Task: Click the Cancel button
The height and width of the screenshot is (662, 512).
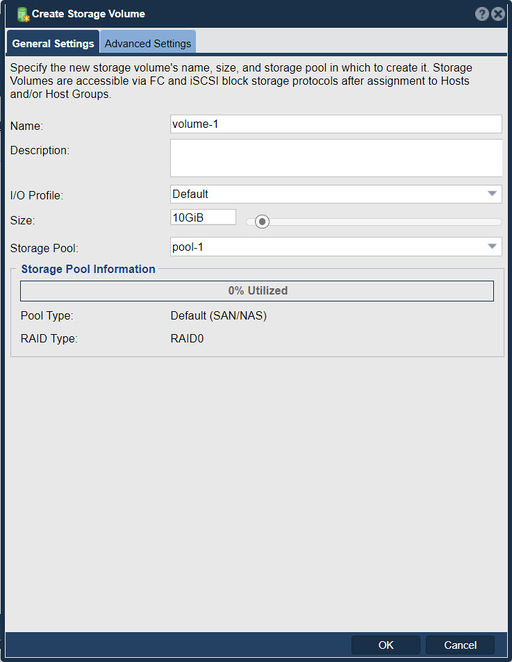Action: 460,645
